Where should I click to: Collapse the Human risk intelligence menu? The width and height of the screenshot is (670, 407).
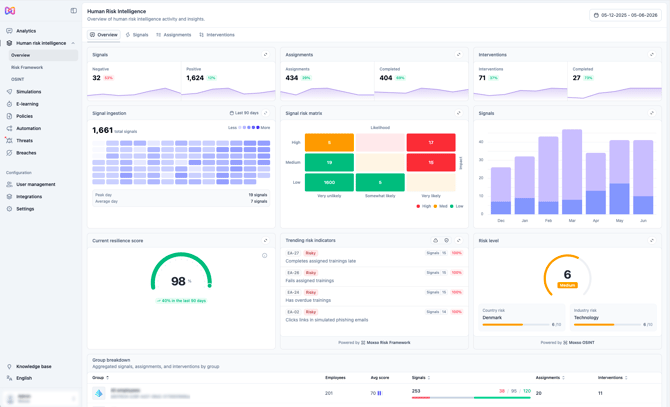point(73,43)
